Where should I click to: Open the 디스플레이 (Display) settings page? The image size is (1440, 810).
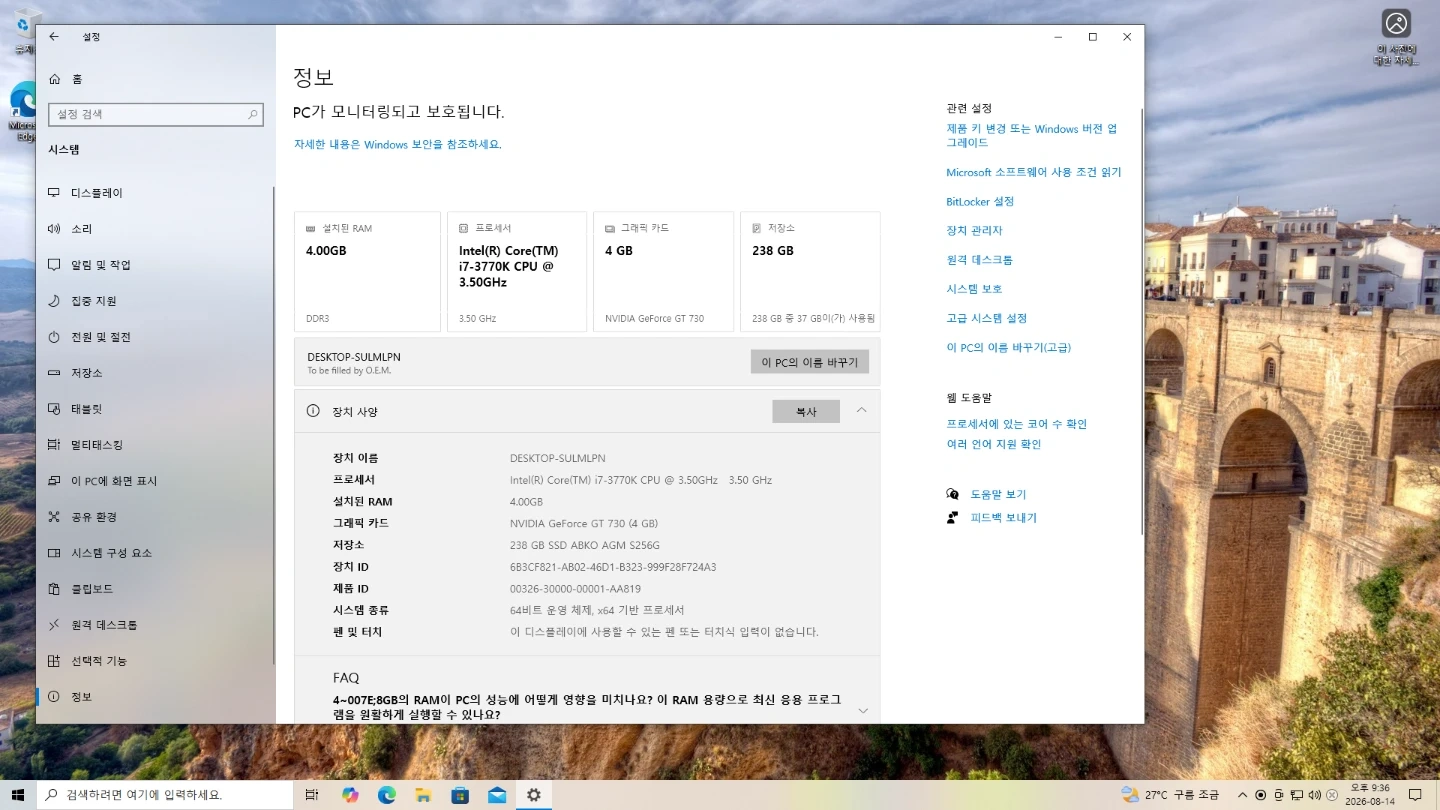[155, 193]
